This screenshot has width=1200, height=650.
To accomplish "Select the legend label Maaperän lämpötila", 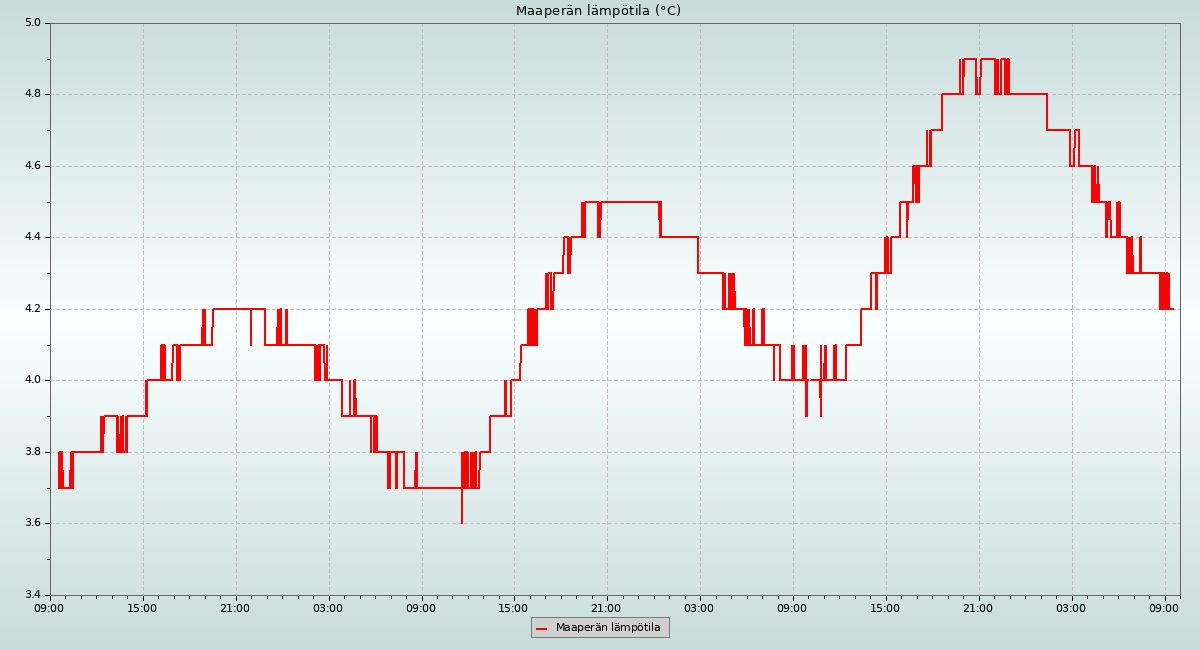I will [608, 628].
